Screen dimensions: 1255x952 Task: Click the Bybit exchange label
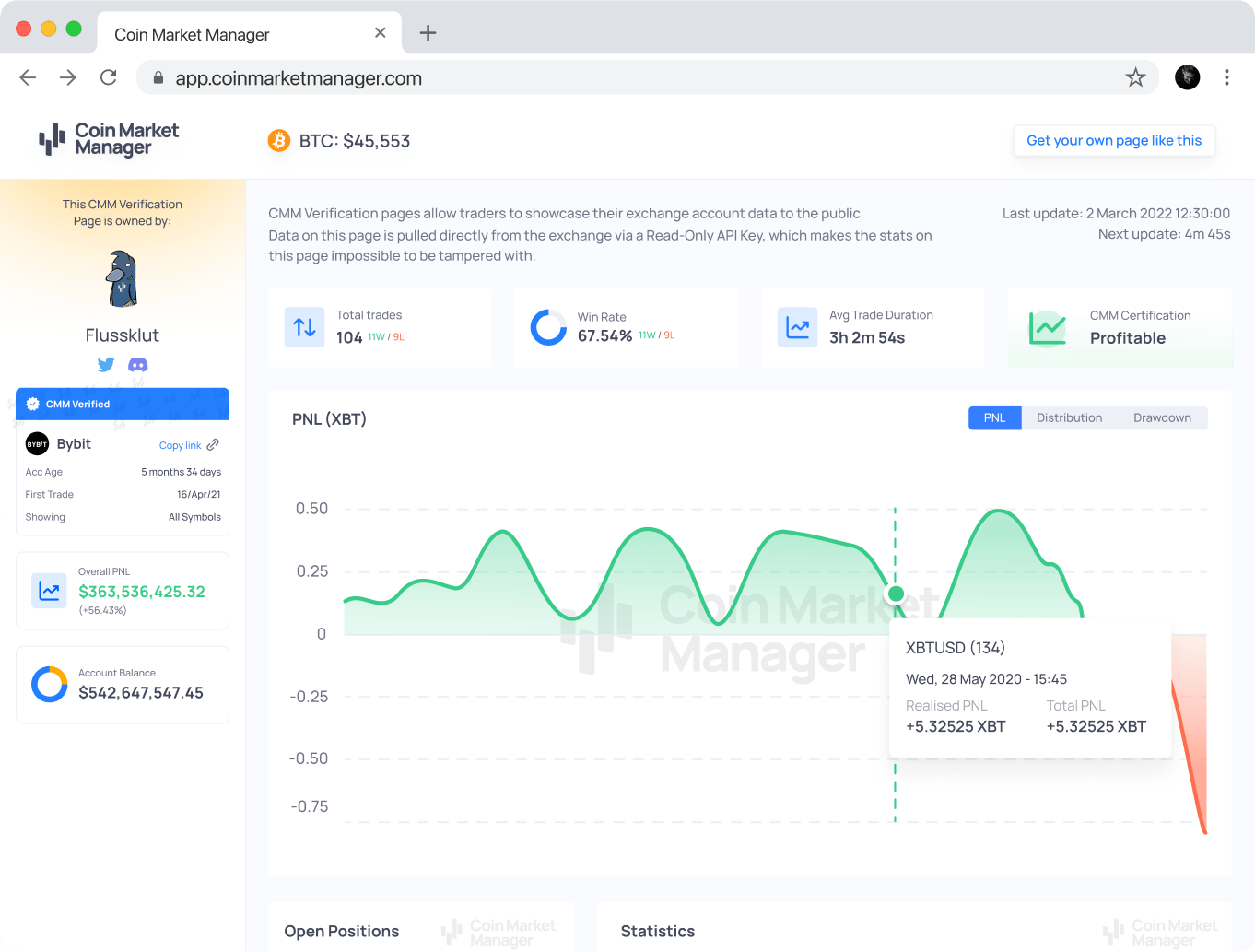[76, 443]
